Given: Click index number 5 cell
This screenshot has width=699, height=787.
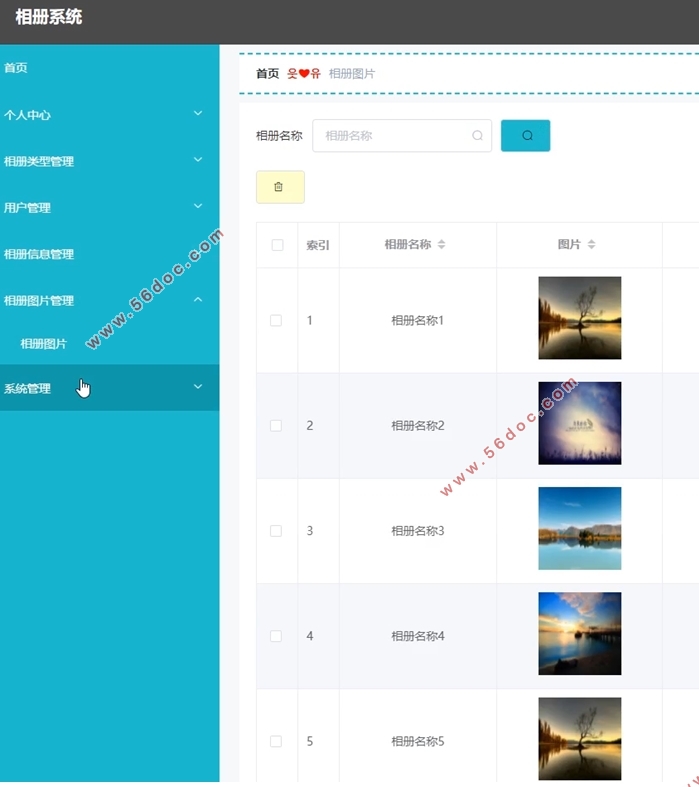Looking at the screenshot, I should pyautogui.click(x=310, y=741).
